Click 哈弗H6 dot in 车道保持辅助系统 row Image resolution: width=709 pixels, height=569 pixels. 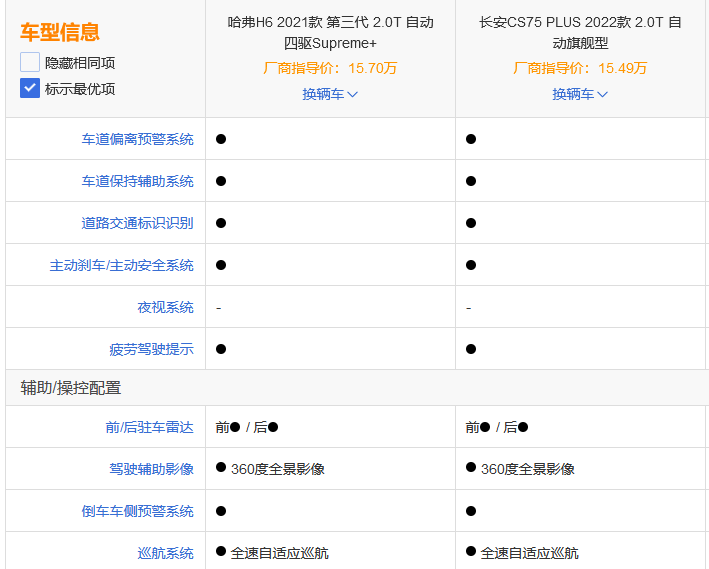pyautogui.click(x=221, y=181)
